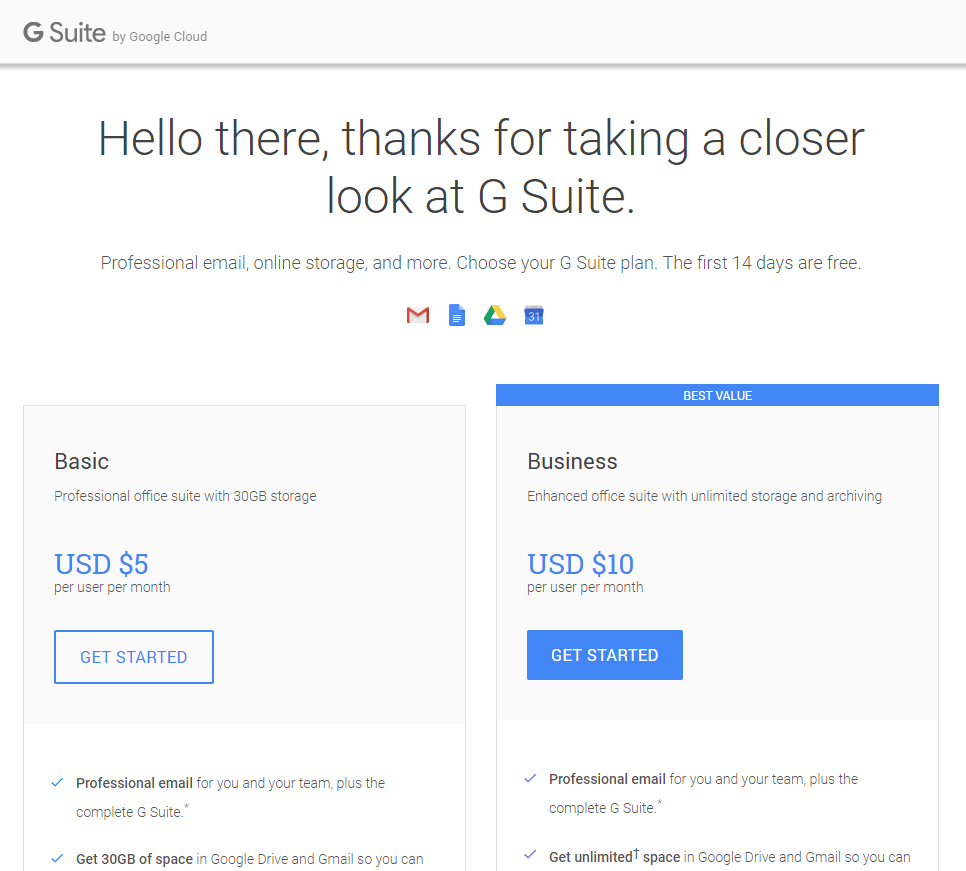Click Business plan Professional email checkmark
The image size is (966, 871).
[x=530, y=779]
